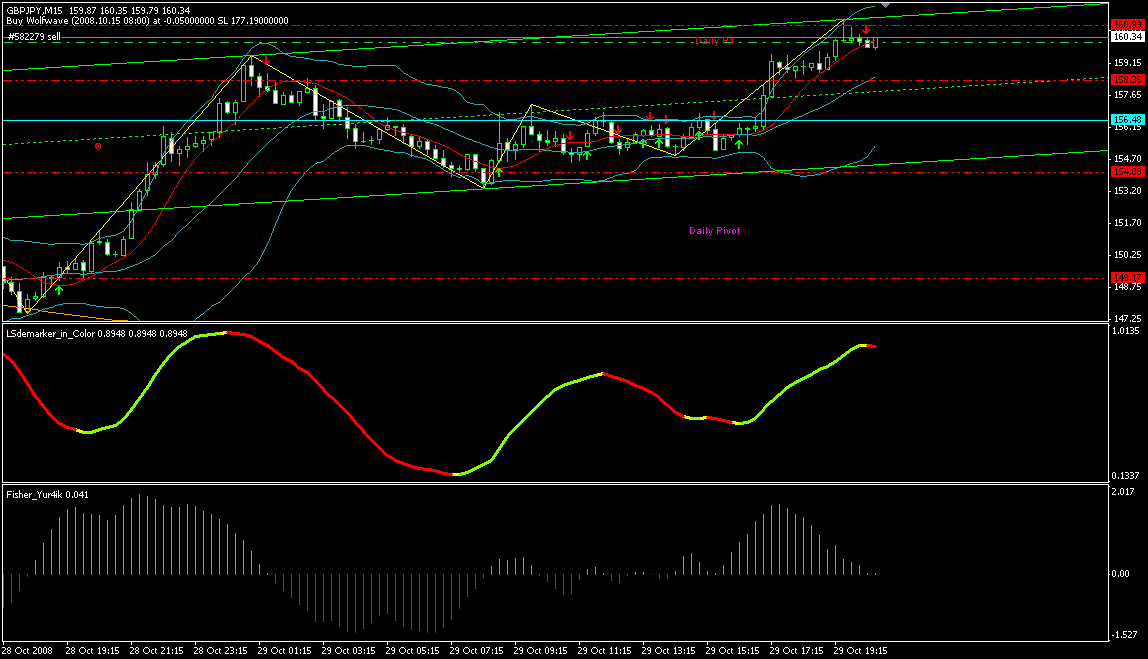Viewport: 1148px width, 659px height.
Task: Click red sell arrow at 28 Oct 23:15 peak
Action: (267, 61)
